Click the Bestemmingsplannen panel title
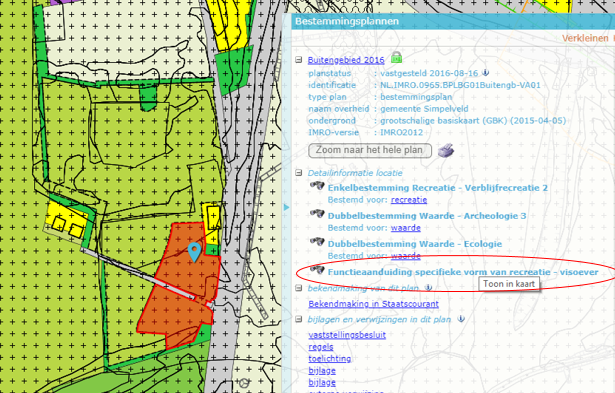615x393 pixels. (x=347, y=21)
